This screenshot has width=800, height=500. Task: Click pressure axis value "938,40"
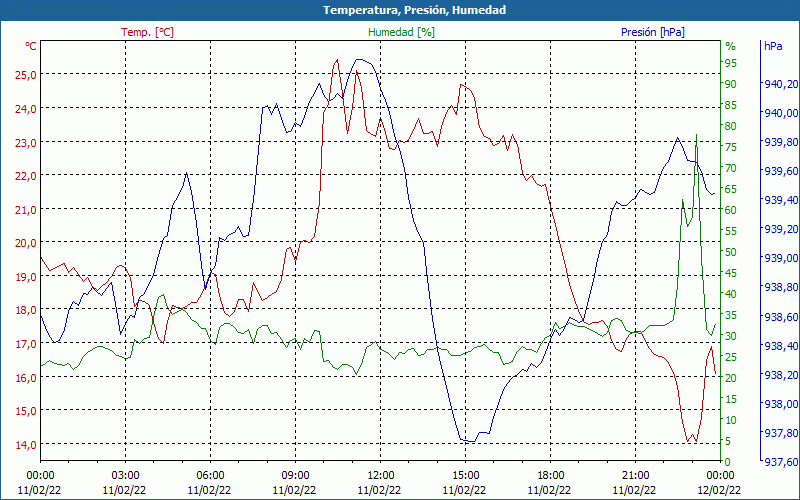click(780, 346)
